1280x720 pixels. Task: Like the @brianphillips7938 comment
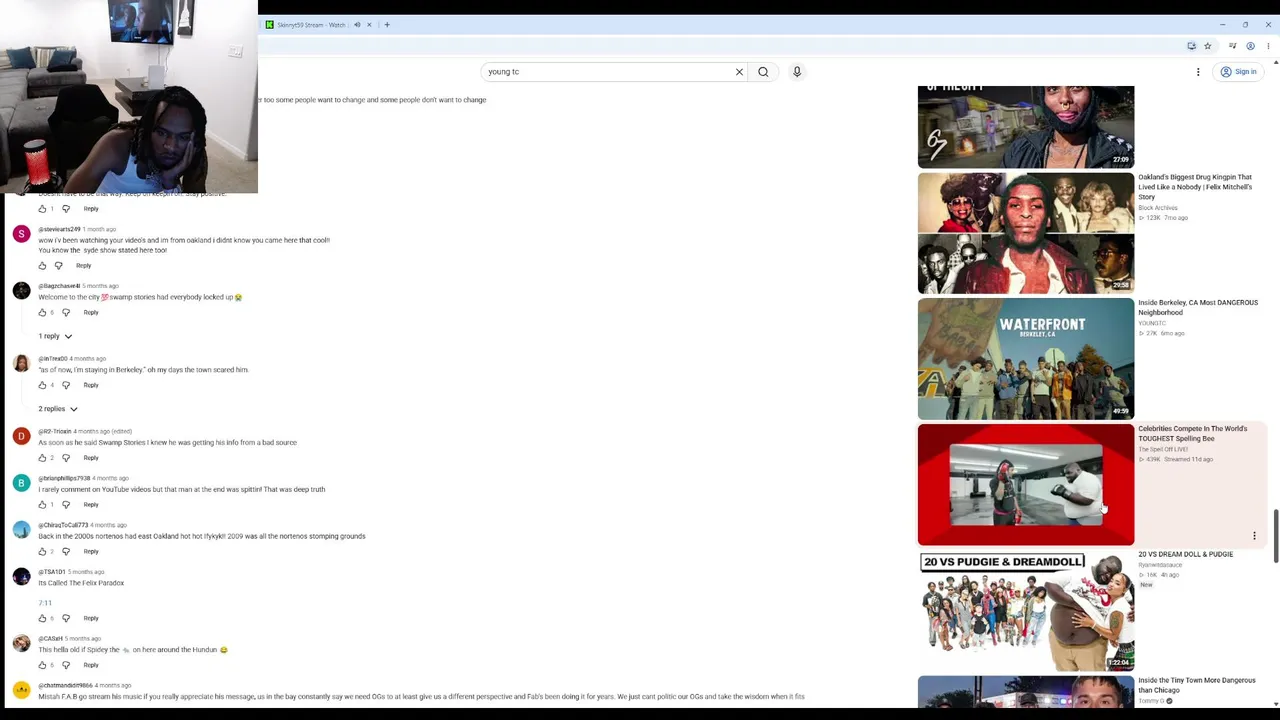(x=42, y=505)
